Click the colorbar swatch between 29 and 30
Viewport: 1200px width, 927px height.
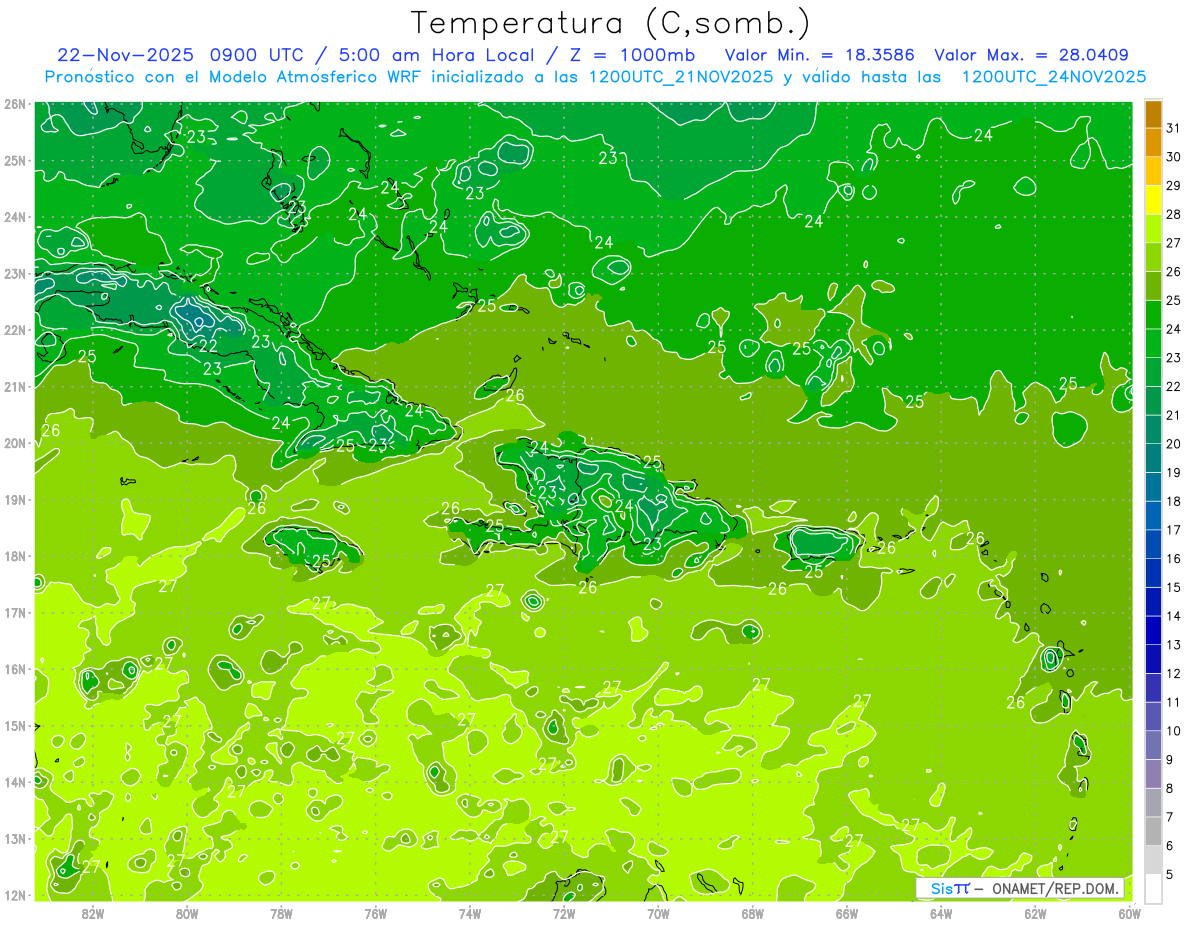click(x=1153, y=172)
